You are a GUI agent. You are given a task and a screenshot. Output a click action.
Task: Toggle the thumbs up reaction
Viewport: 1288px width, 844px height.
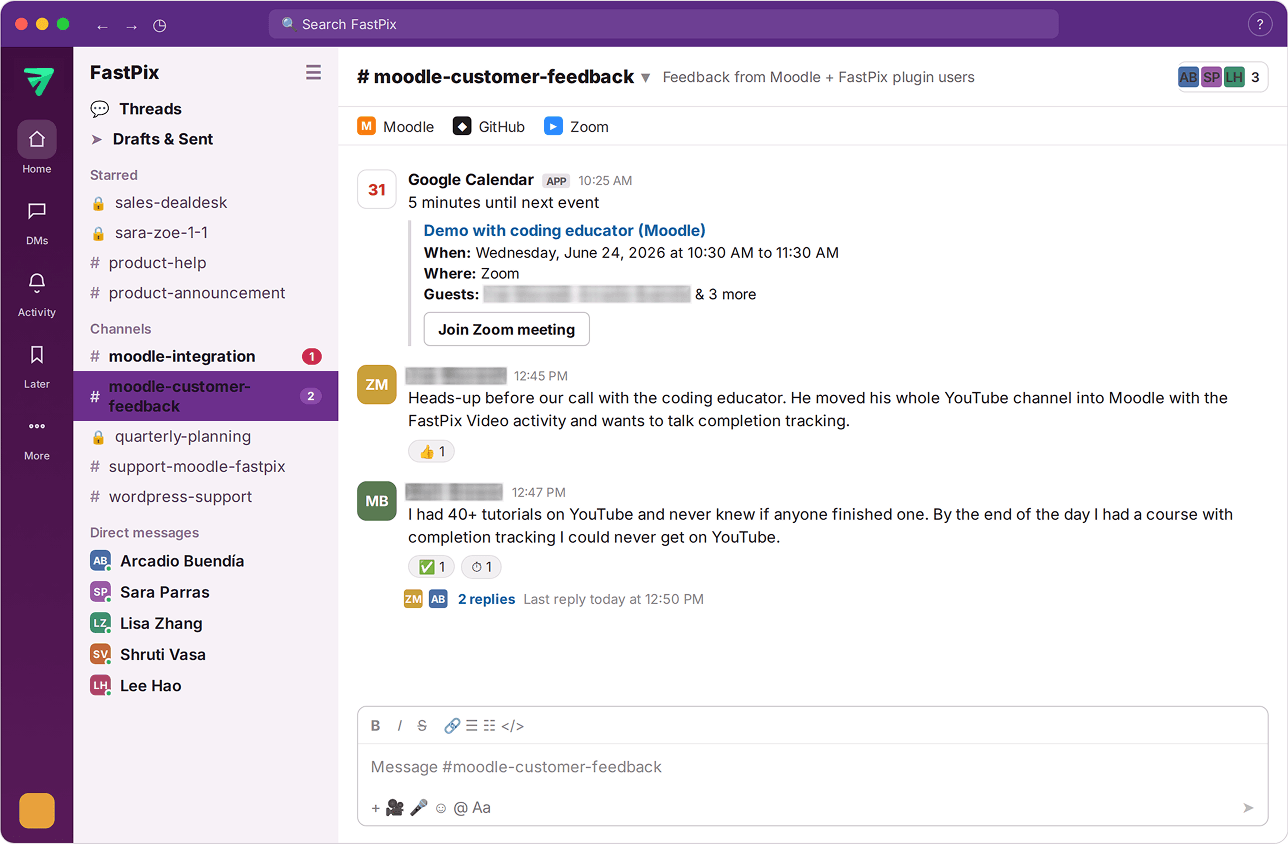tap(432, 452)
